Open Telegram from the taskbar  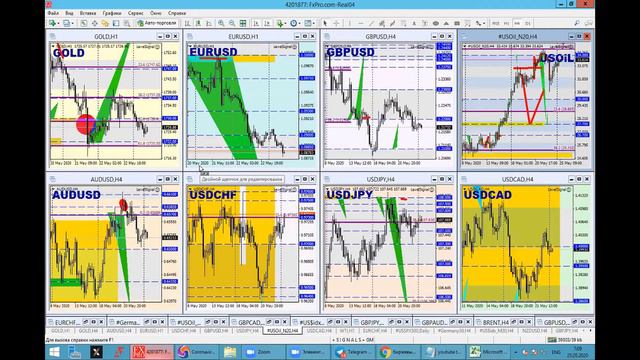click(352, 352)
